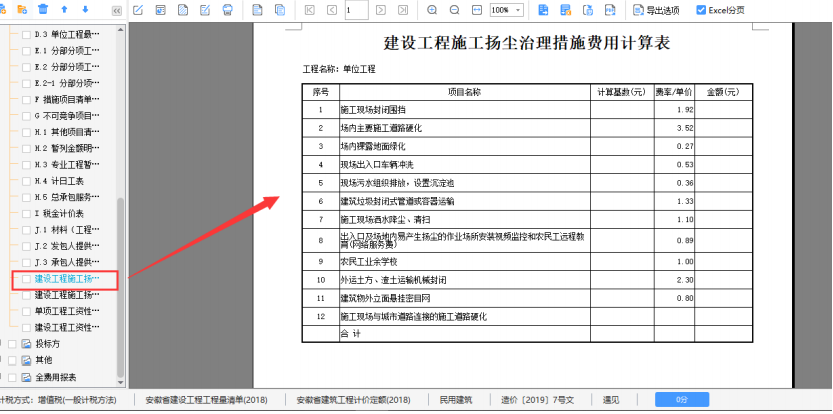The width and height of the screenshot is (833, 414).
Task: Switch to multiple-pages view icon
Action: 280,10
